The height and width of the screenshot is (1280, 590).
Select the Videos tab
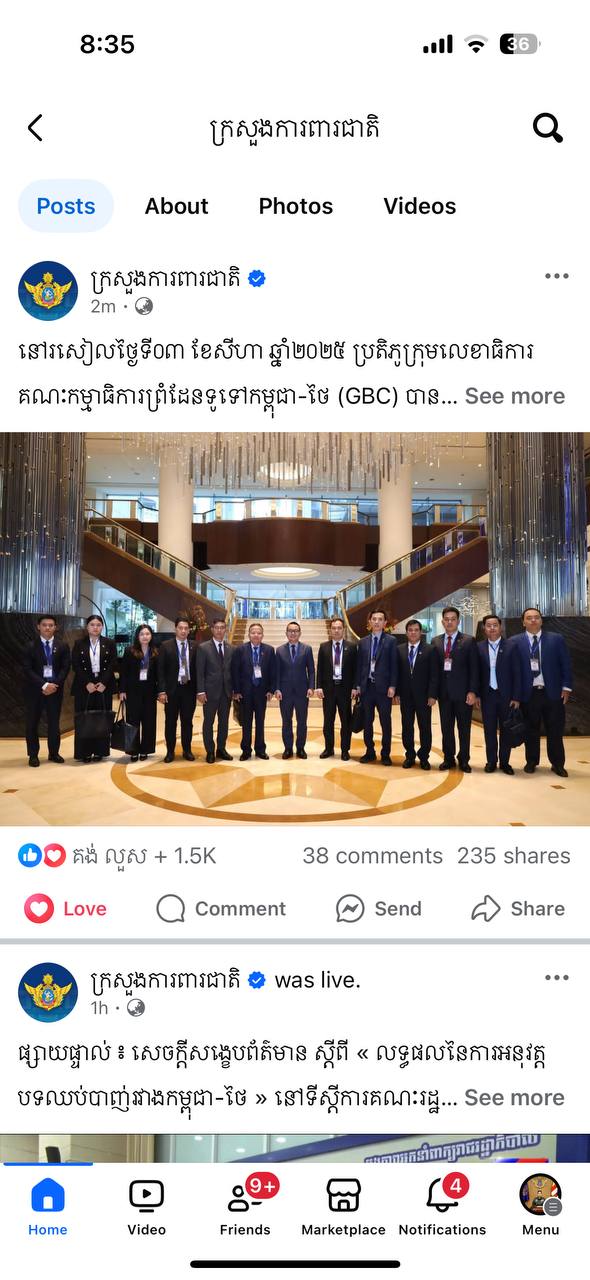pyautogui.click(x=420, y=206)
